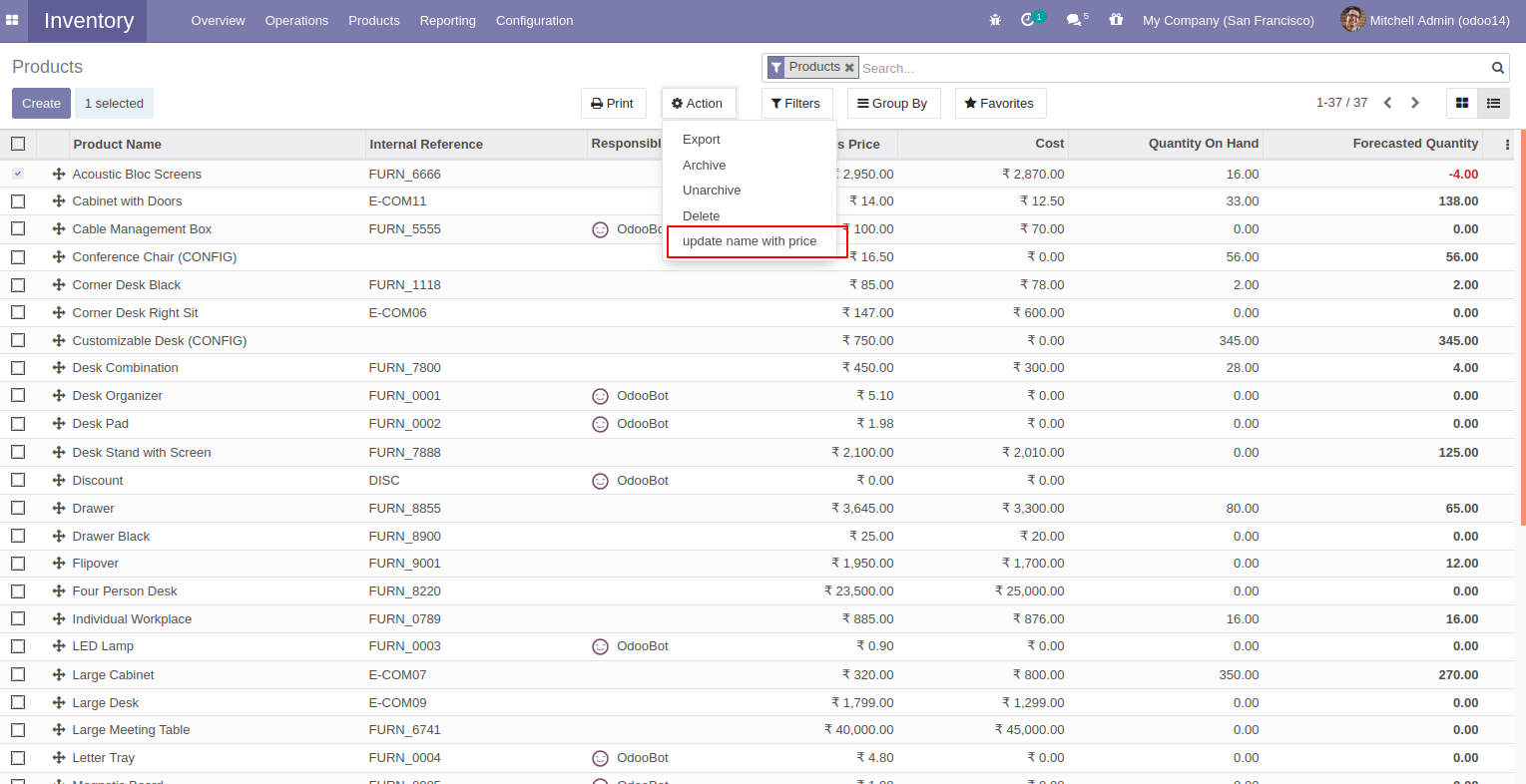Open the Operations menu
This screenshot has width=1526, height=784.
click(296, 20)
